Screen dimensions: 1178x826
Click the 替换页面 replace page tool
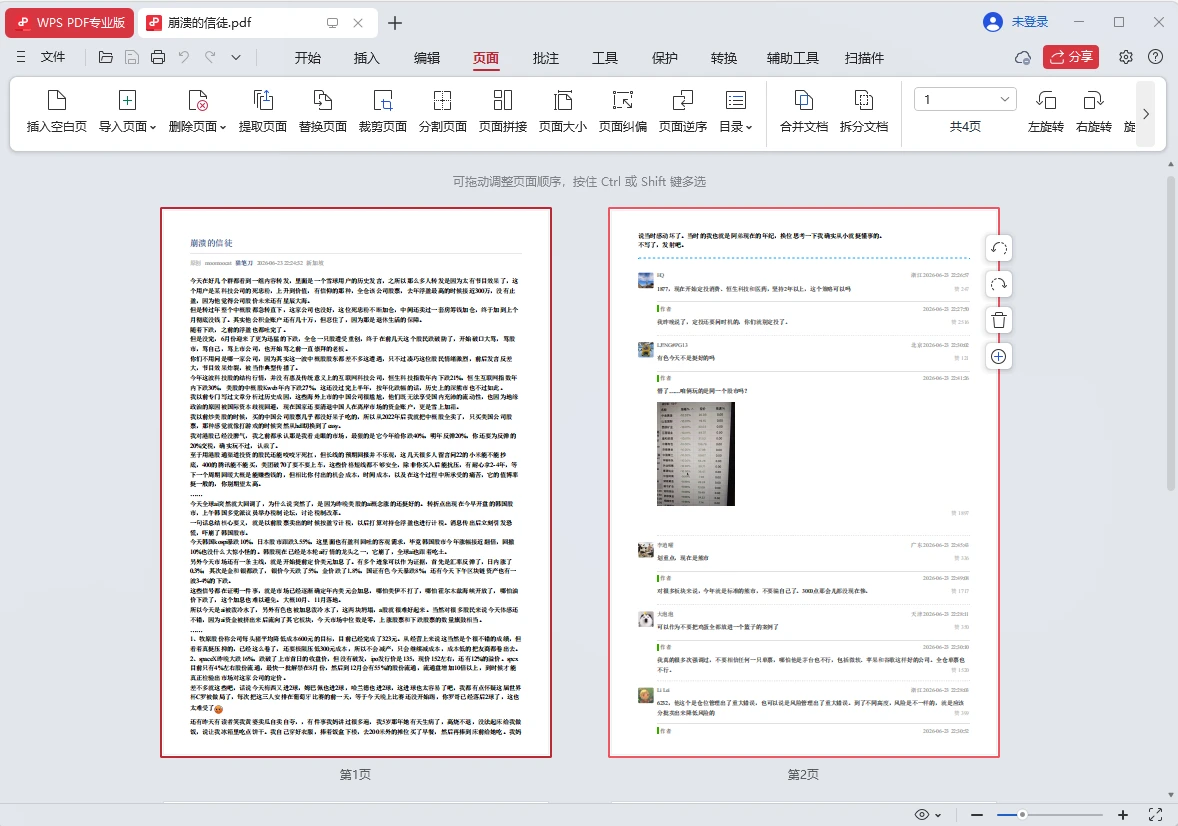coord(322,111)
